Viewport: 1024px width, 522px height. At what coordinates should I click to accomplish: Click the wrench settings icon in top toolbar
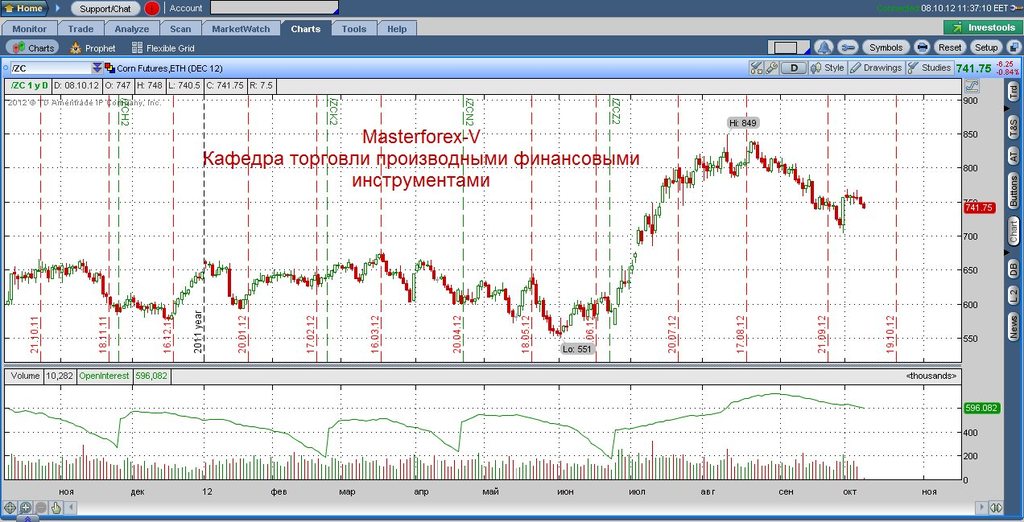848,48
